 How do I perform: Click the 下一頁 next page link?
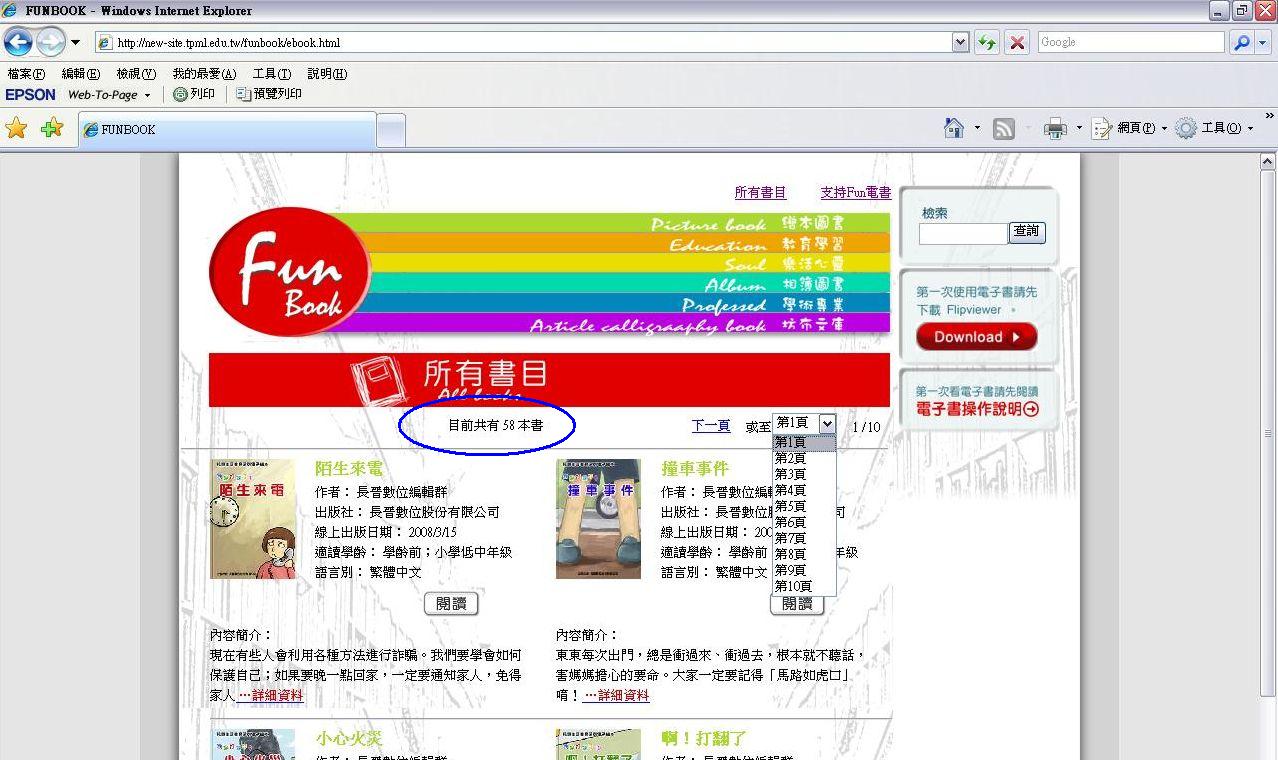[711, 426]
